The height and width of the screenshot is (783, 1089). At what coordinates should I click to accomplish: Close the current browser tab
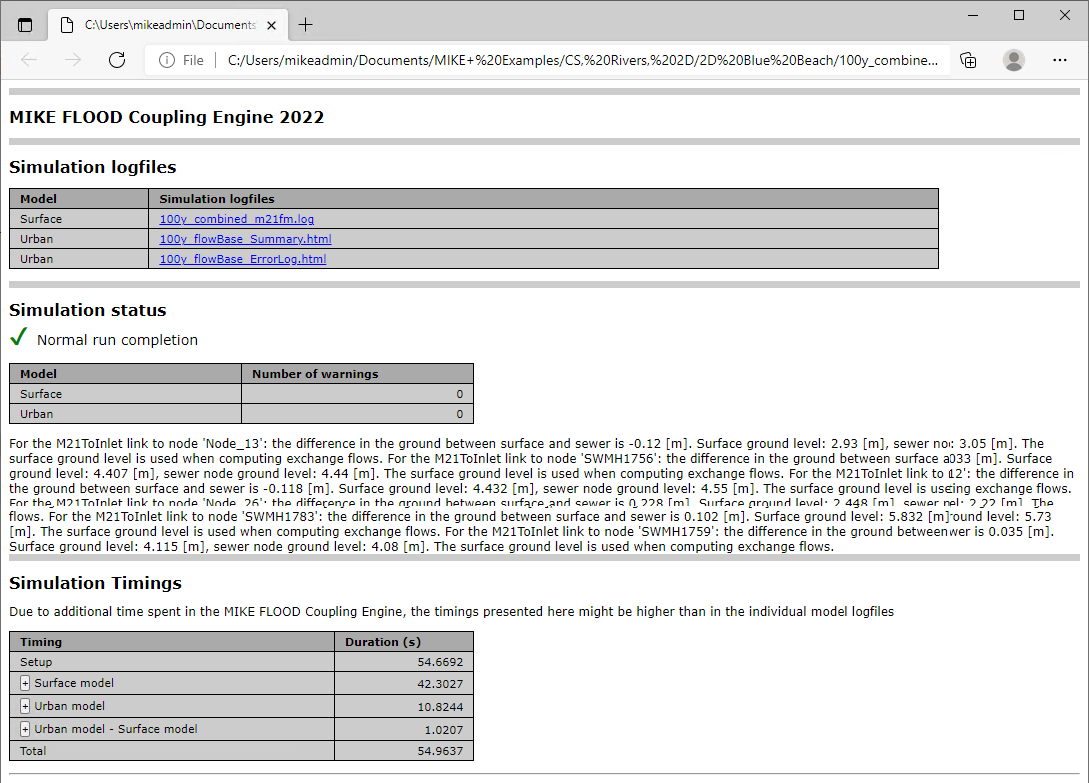tap(272, 26)
